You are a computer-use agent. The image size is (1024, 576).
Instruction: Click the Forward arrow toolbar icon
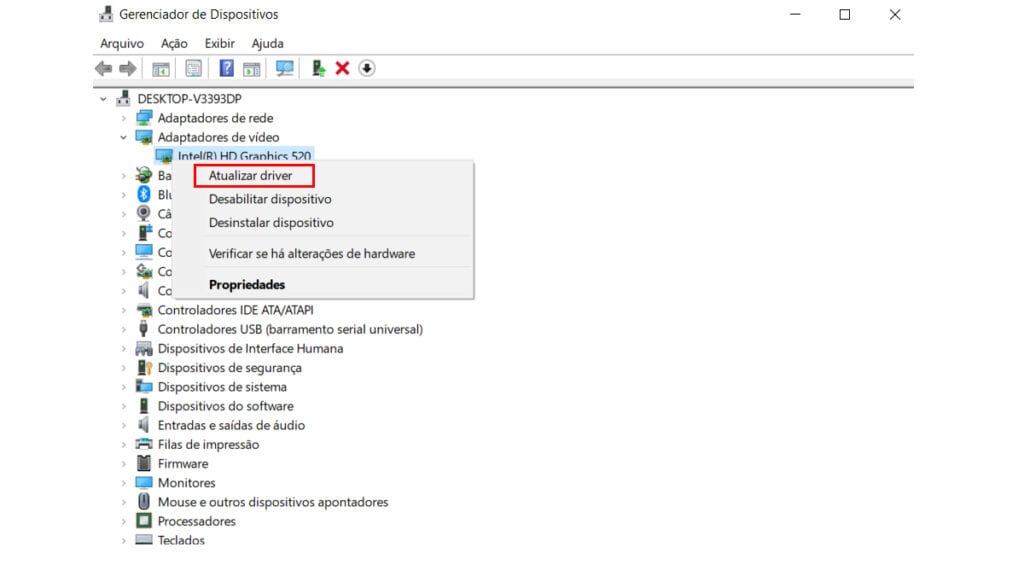tap(128, 69)
